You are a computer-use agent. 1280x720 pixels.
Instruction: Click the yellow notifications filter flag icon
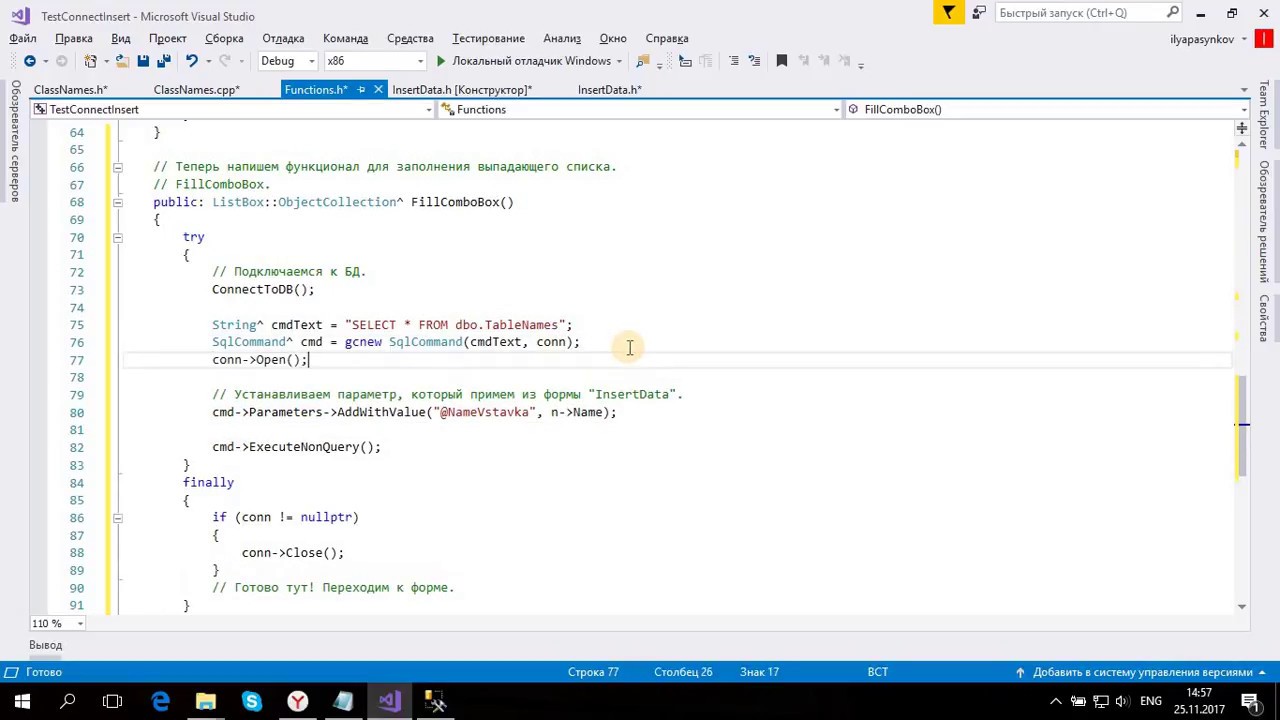948,12
